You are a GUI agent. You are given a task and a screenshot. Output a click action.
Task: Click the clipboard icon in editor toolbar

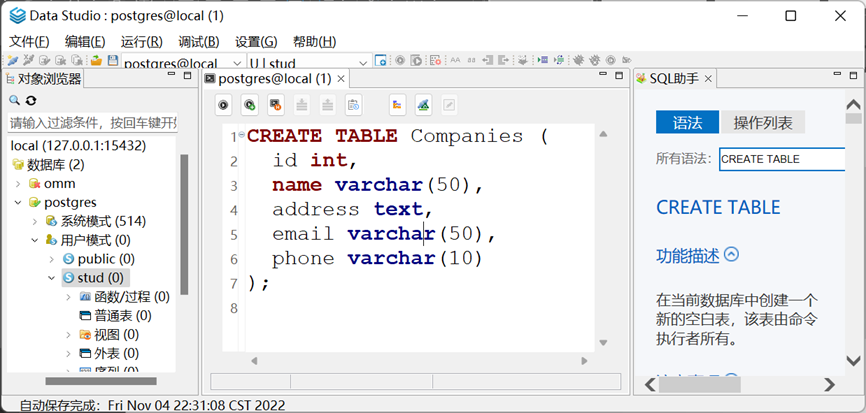click(353, 104)
